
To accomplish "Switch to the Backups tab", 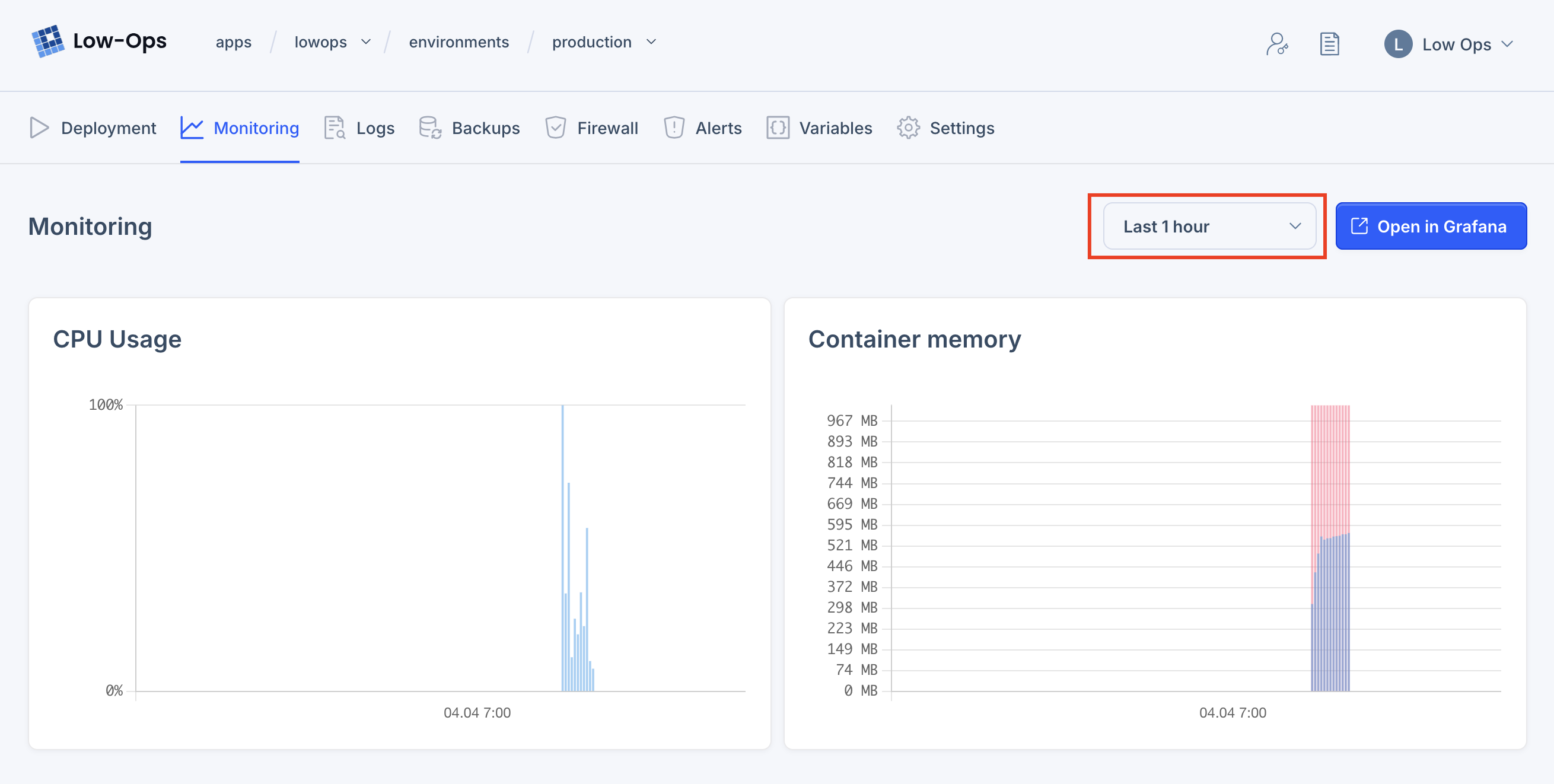I will pyautogui.click(x=469, y=128).
